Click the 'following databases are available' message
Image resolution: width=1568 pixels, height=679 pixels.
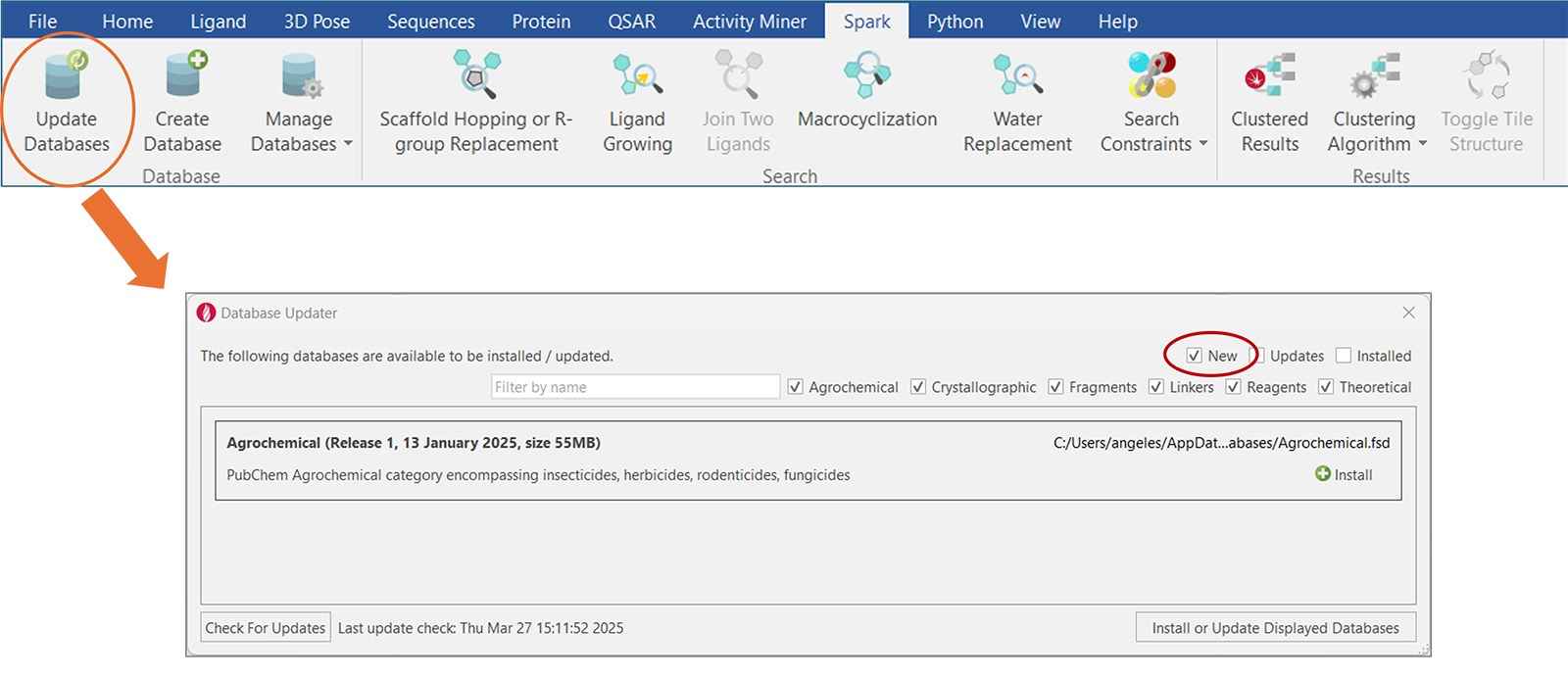(407, 356)
